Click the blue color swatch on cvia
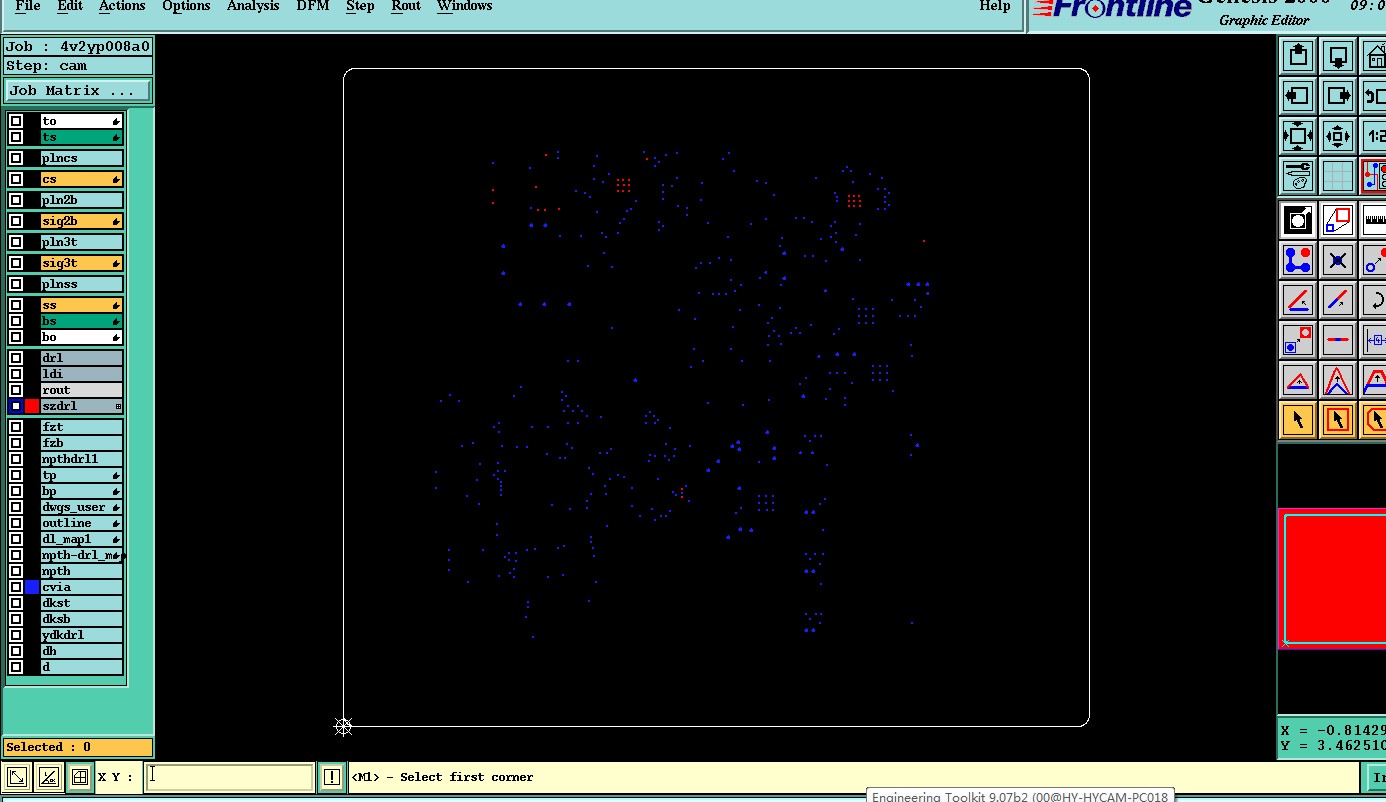The width and height of the screenshot is (1386, 802). pos(32,587)
